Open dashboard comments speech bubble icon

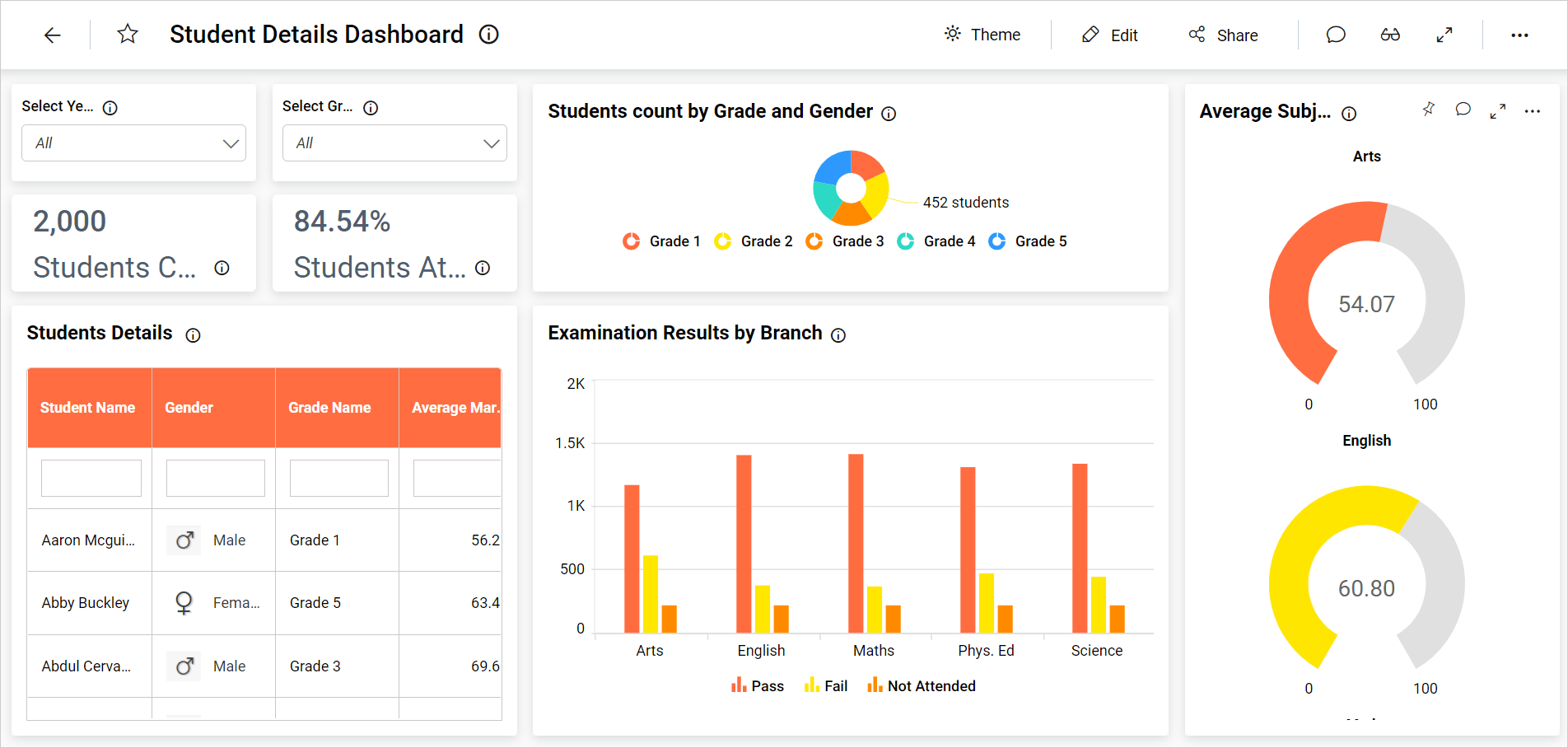pyautogui.click(x=1336, y=35)
